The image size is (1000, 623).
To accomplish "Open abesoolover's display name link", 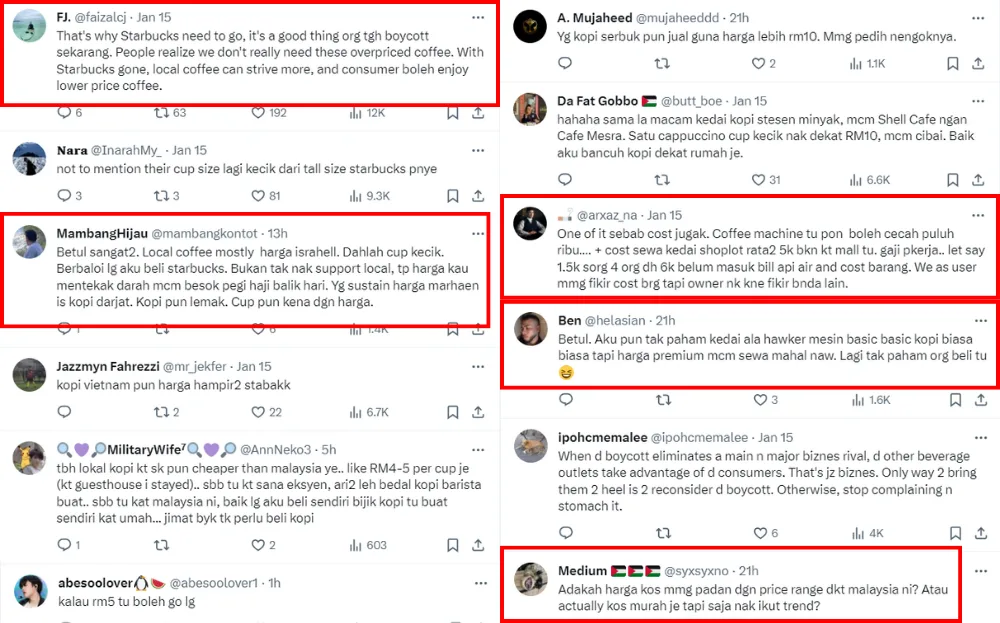I will [x=93, y=583].
